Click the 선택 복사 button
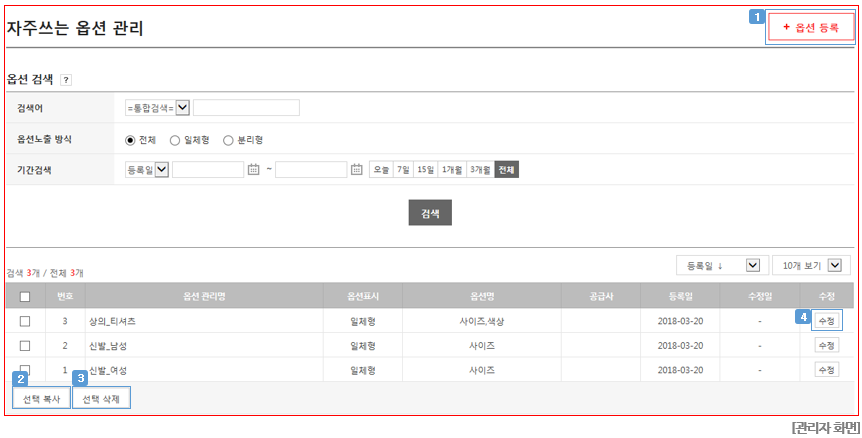Screen dimensions: 862x438 click(42, 399)
